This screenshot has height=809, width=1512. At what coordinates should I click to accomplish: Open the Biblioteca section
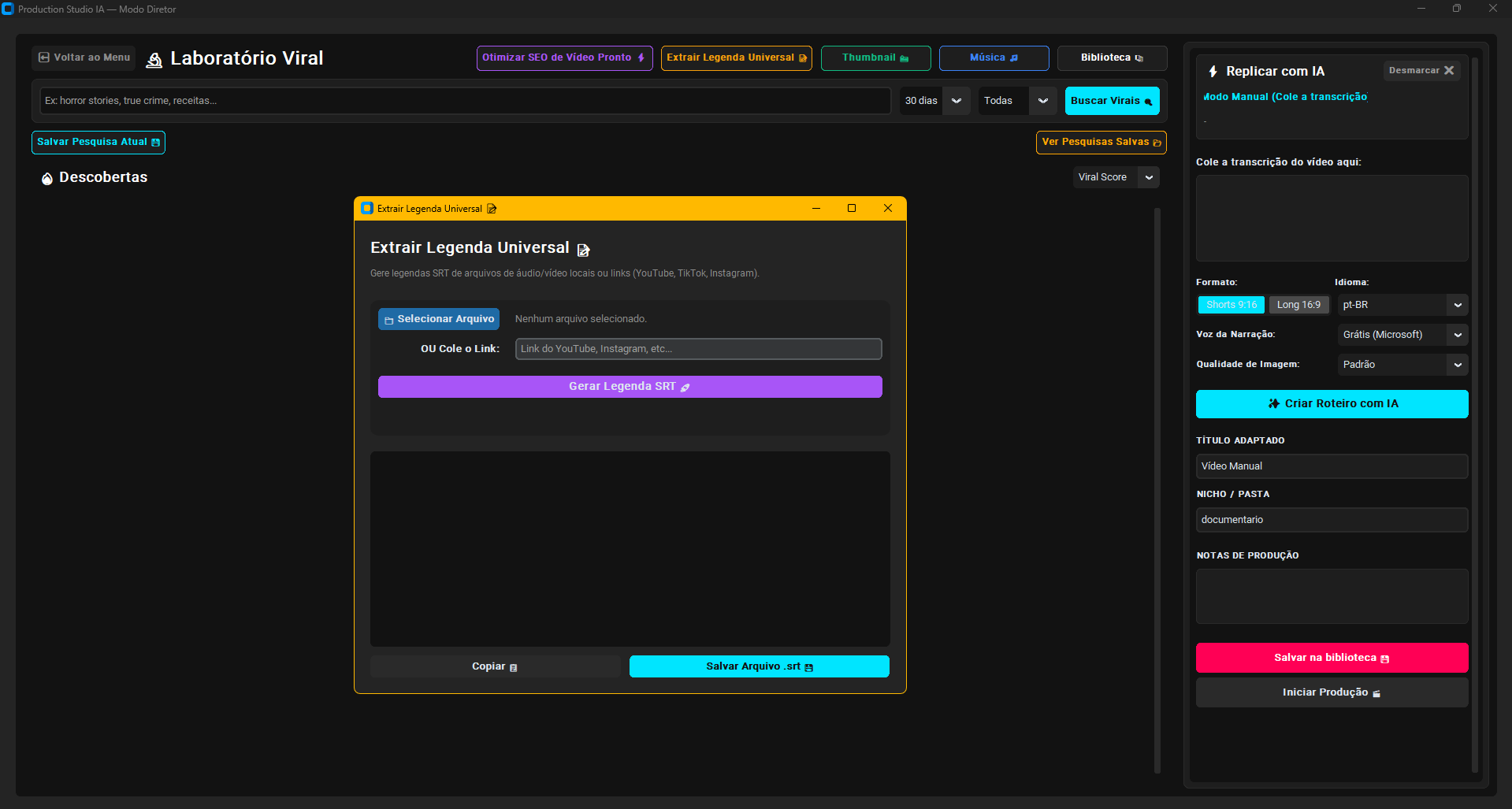point(1112,58)
